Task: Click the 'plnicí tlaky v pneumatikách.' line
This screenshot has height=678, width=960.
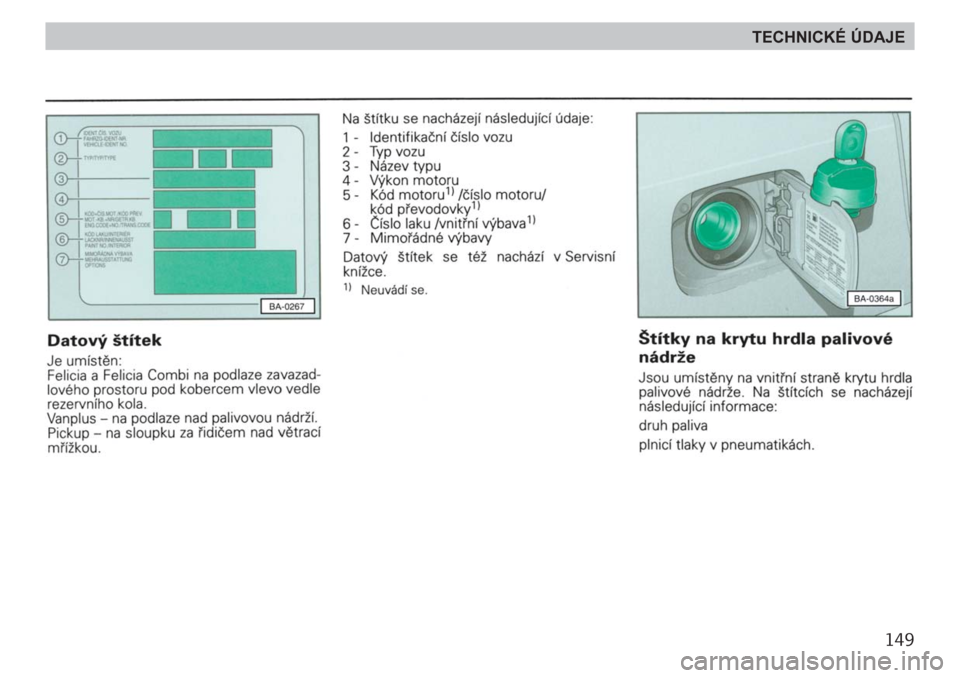Action: pos(727,445)
